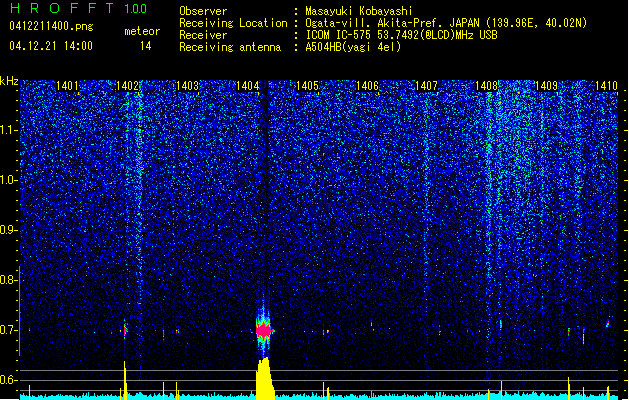629x400 pixels.
Task: Click the 1.0 frequency axis label
Action: (x=9, y=180)
